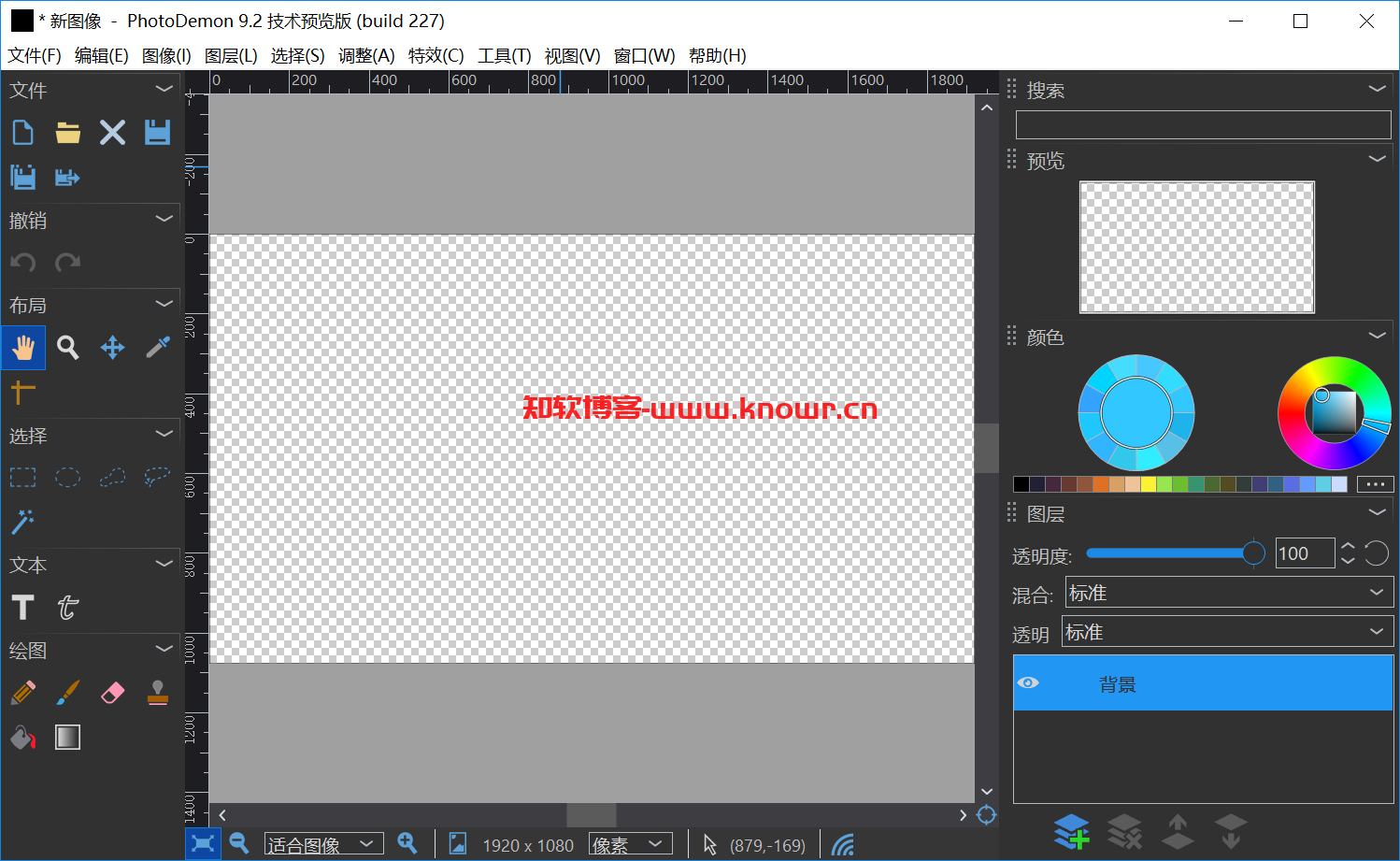The height and width of the screenshot is (861, 1400).
Task: Select the ellipse selection tool
Action: [x=67, y=478]
